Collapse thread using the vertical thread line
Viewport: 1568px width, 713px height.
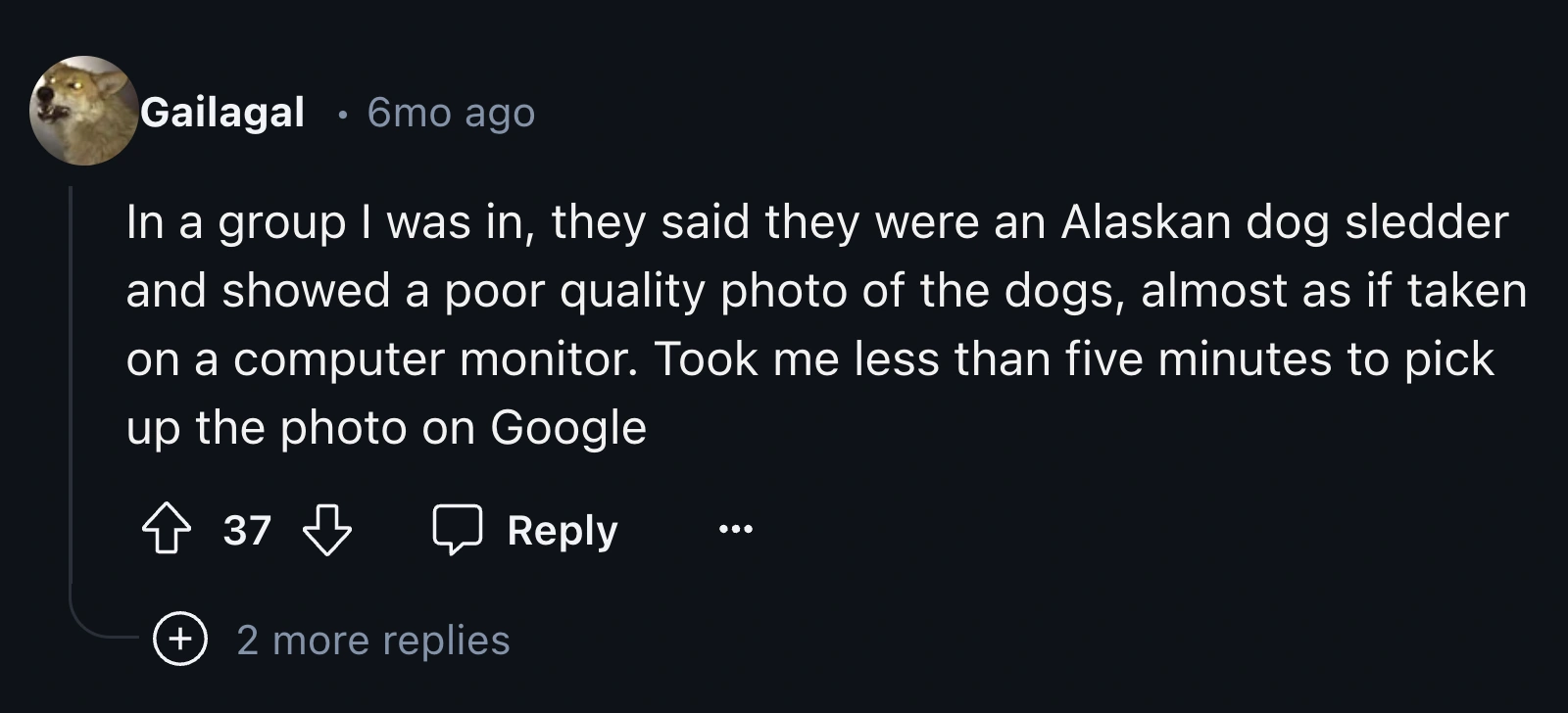pyautogui.click(x=72, y=392)
